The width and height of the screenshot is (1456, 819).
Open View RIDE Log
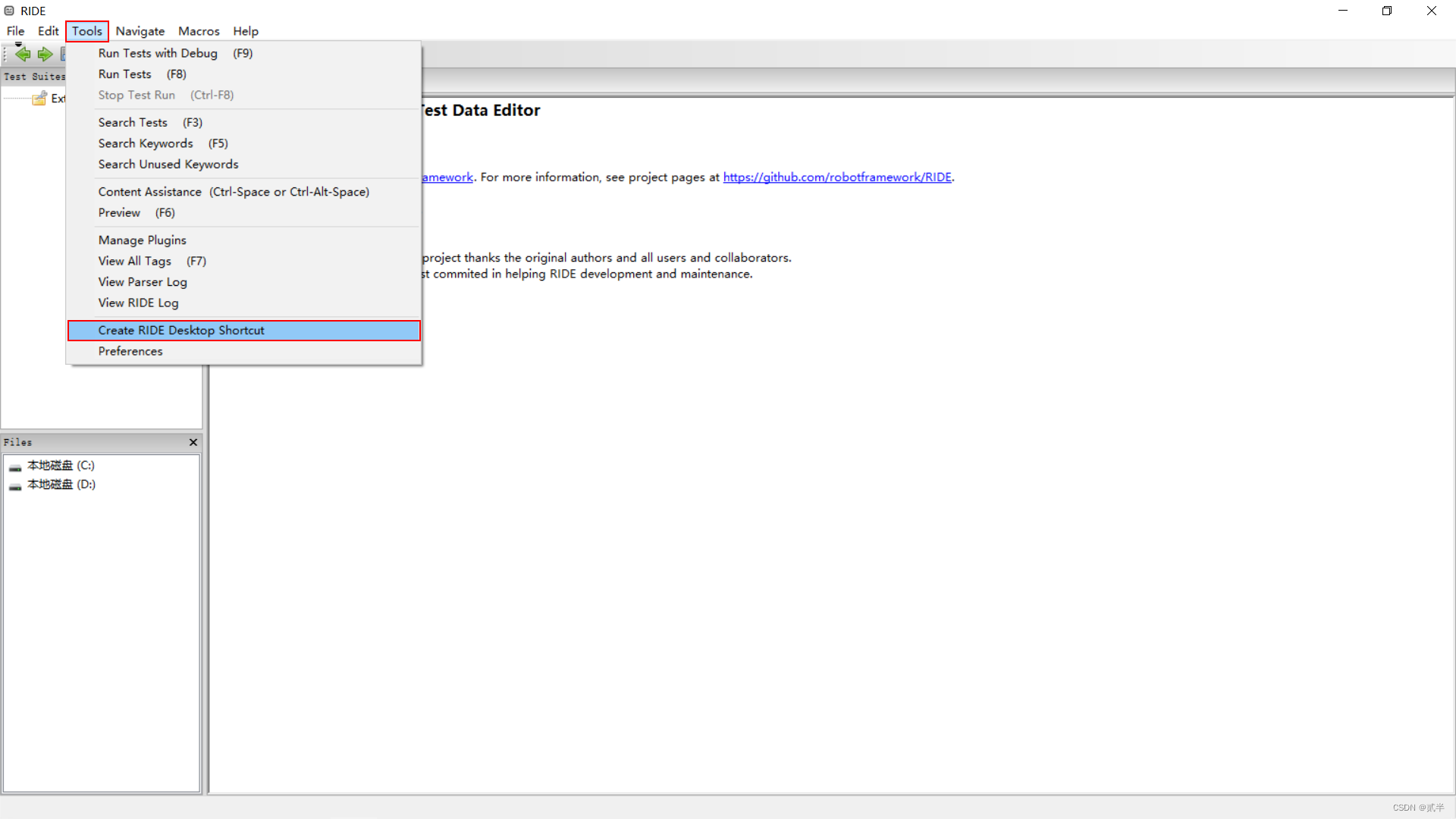coord(138,303)
